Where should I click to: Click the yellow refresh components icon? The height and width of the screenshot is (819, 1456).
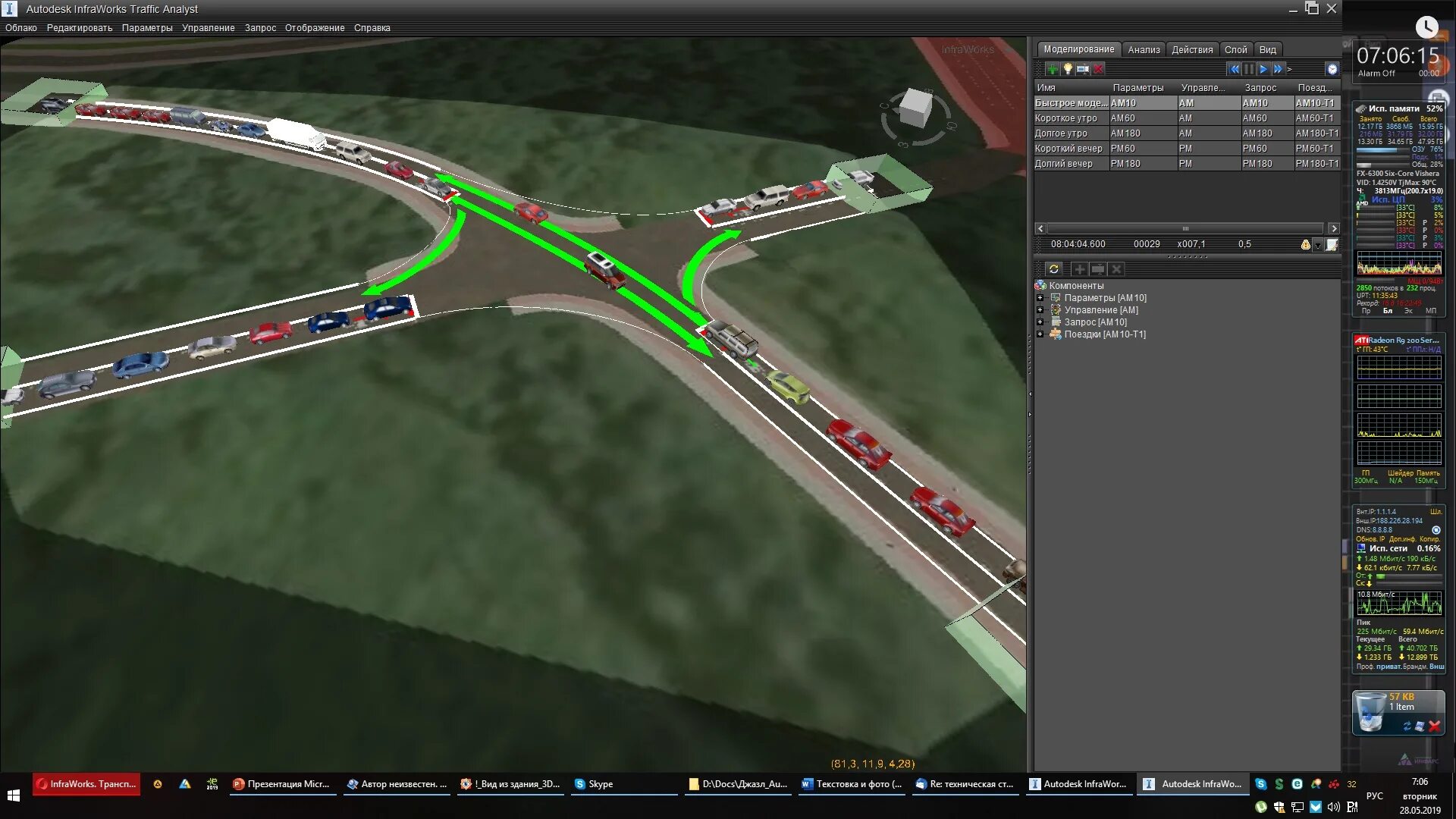pos(1054,269)
